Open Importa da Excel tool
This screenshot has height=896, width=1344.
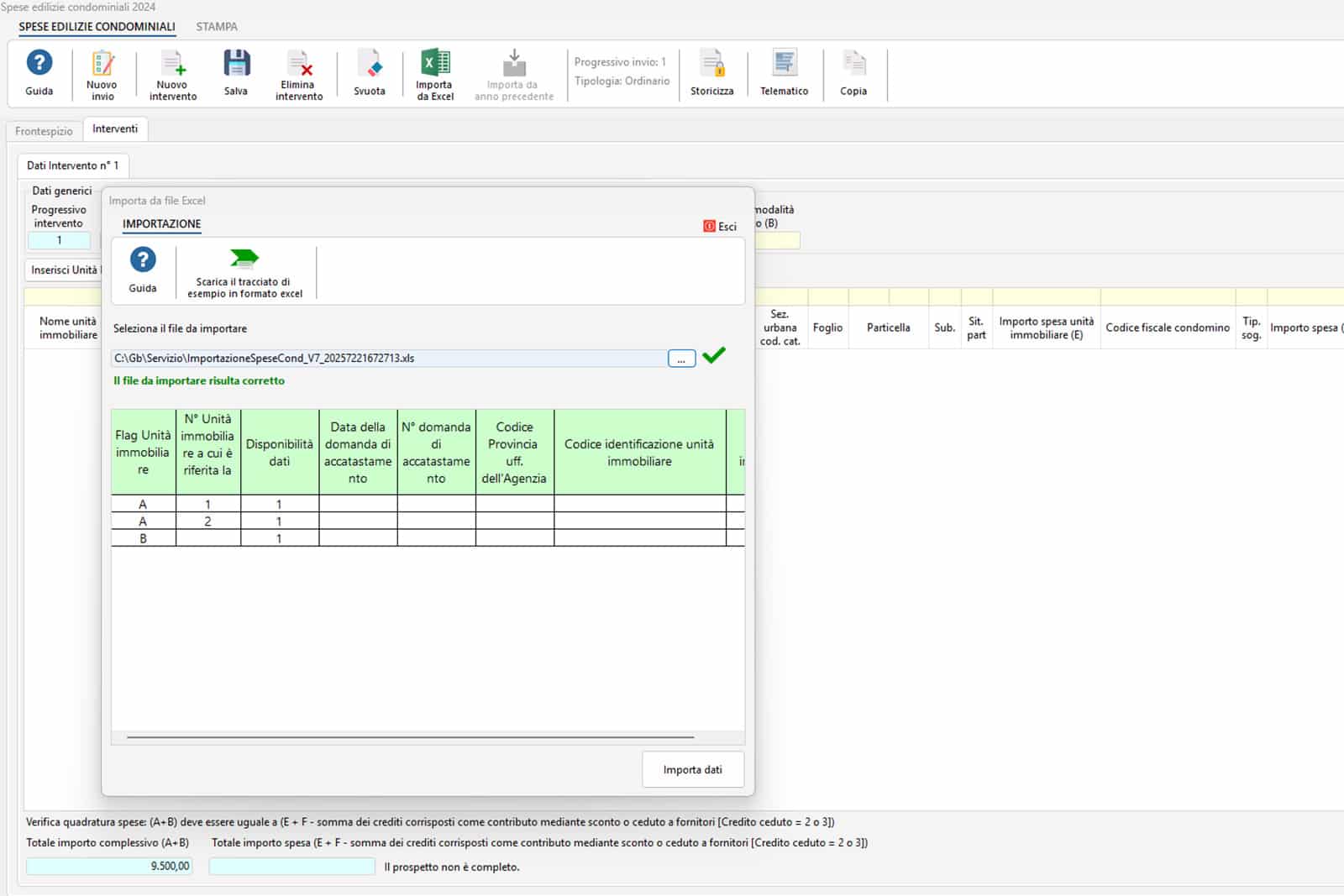coord(433,74)
